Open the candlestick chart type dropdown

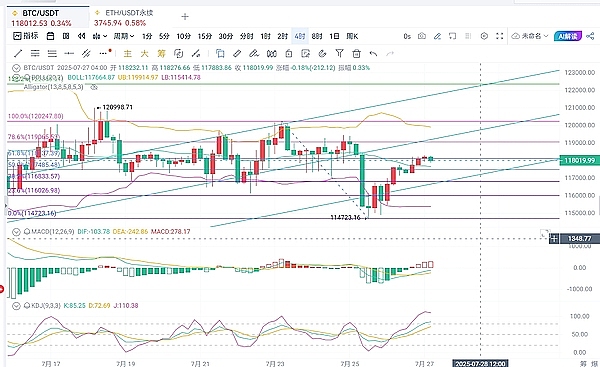coord(99,36)
